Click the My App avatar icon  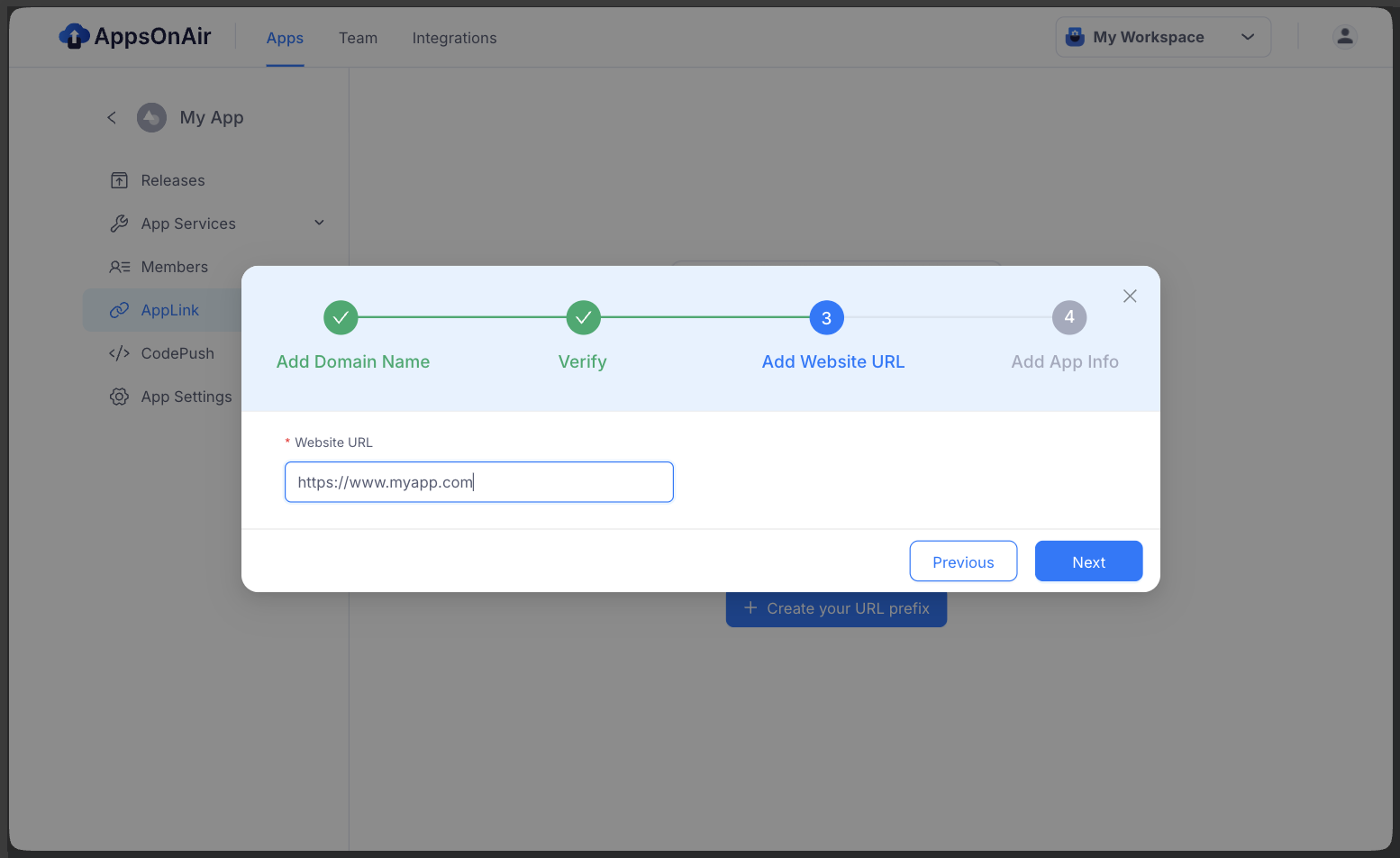point(151,117)
